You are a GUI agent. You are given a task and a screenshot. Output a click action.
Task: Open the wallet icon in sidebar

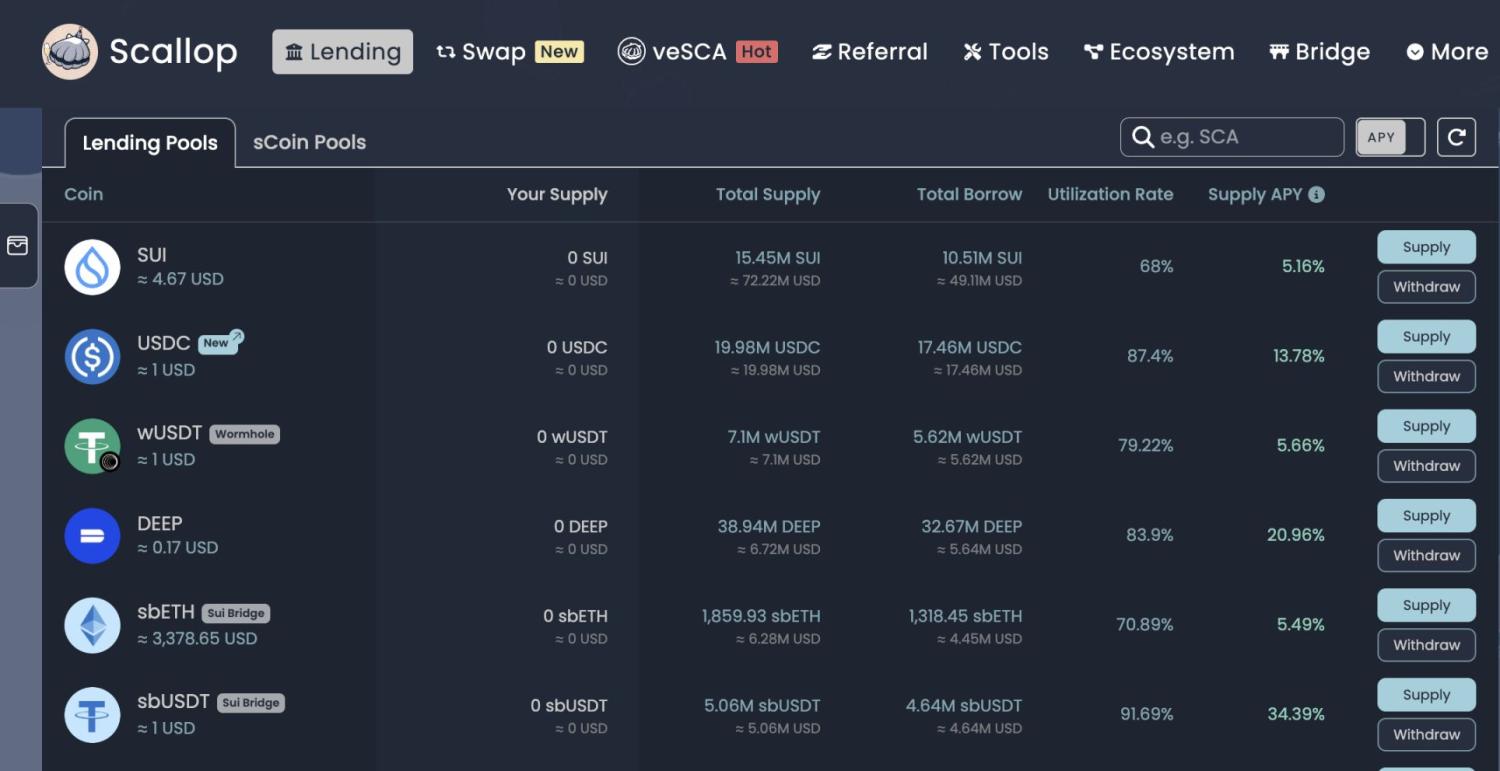pyautogui.click(x=18, y=246)
